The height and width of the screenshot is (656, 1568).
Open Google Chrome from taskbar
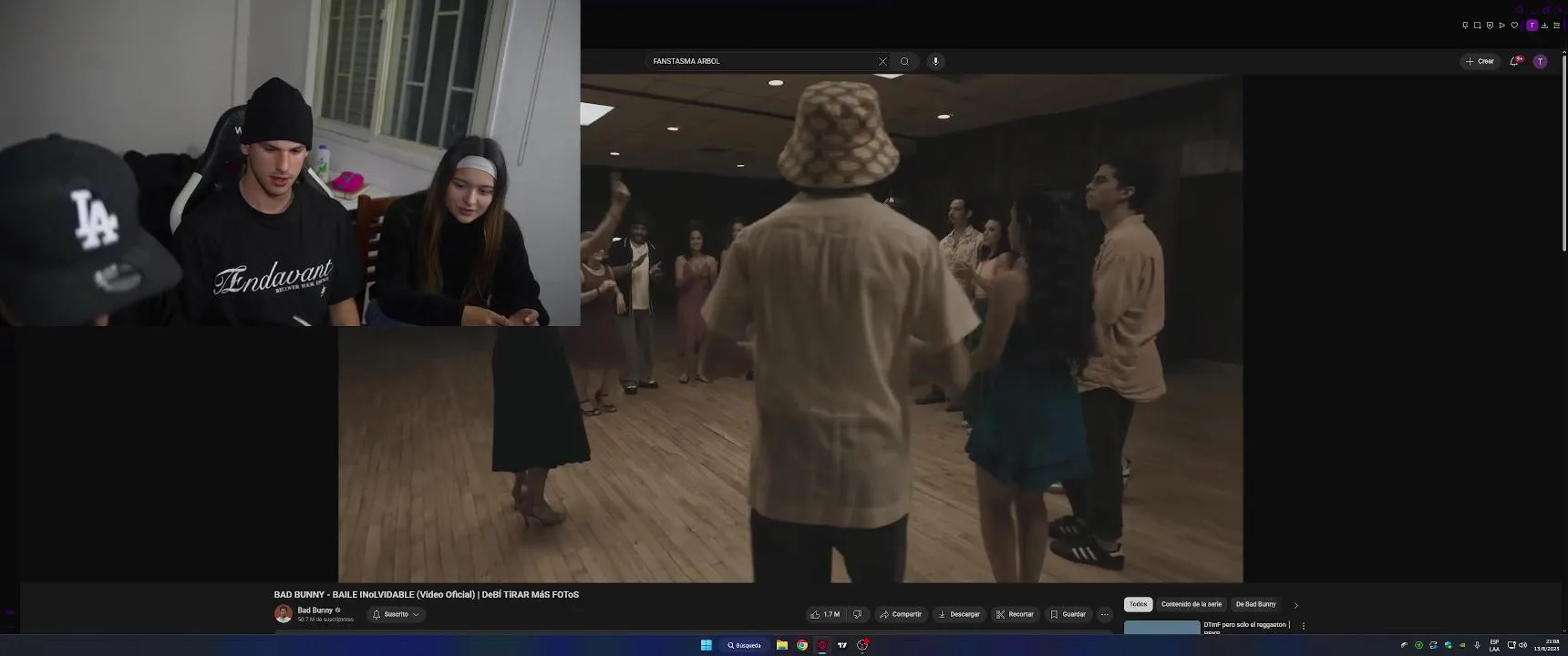(x=802, y=645)
